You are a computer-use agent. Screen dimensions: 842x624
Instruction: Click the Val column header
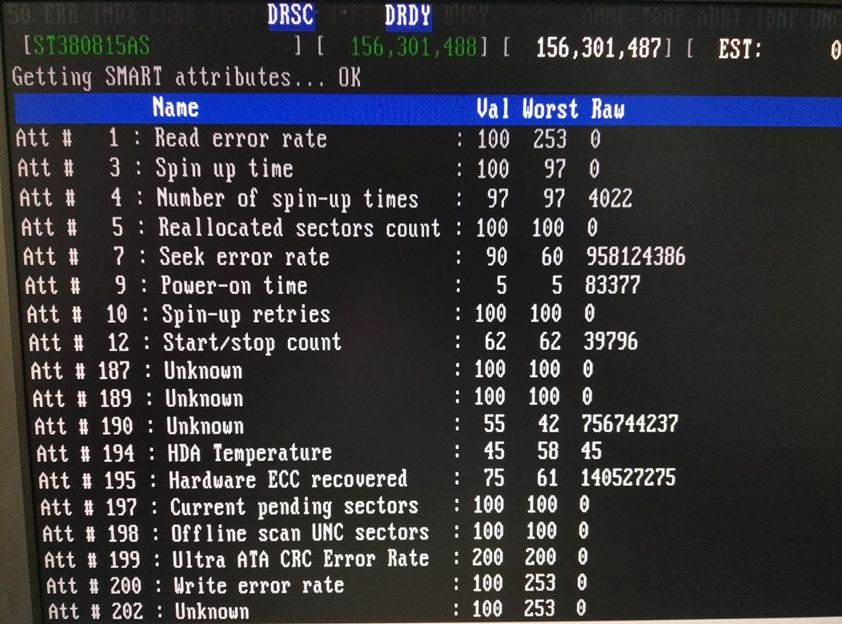tap(492, 109)
